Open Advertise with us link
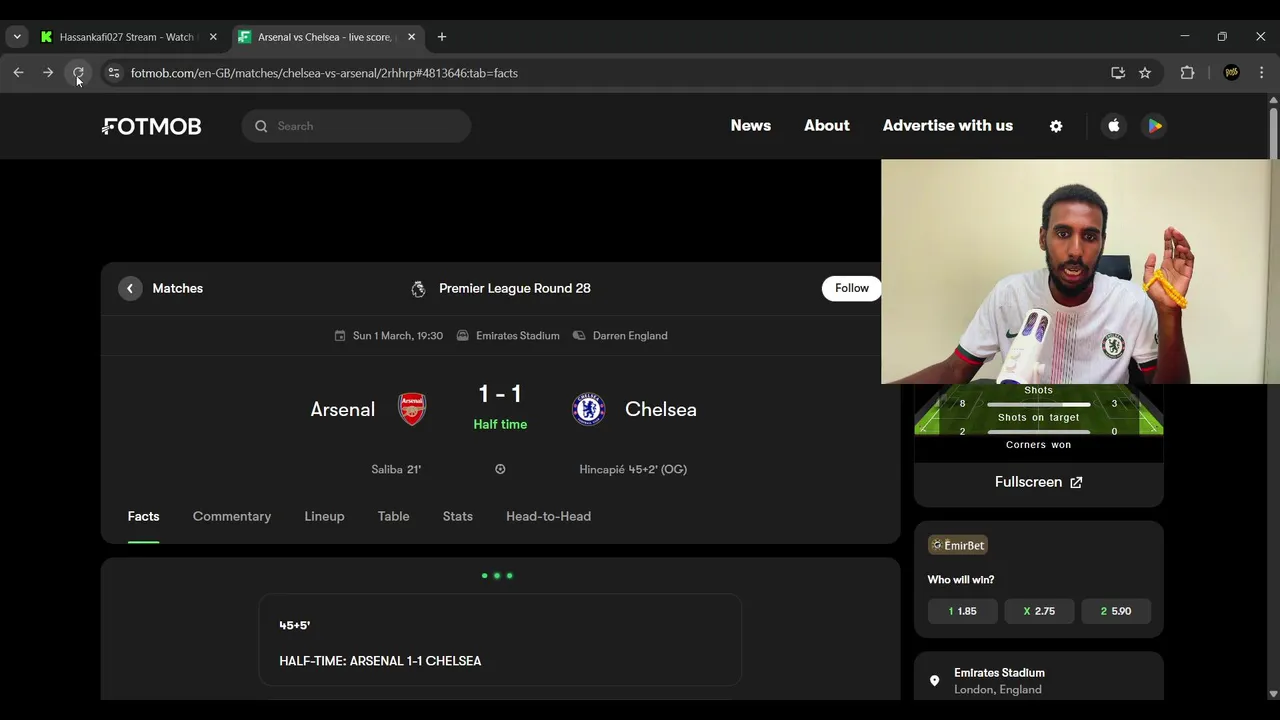This screenshot has width=1280, height=720. 947,126
